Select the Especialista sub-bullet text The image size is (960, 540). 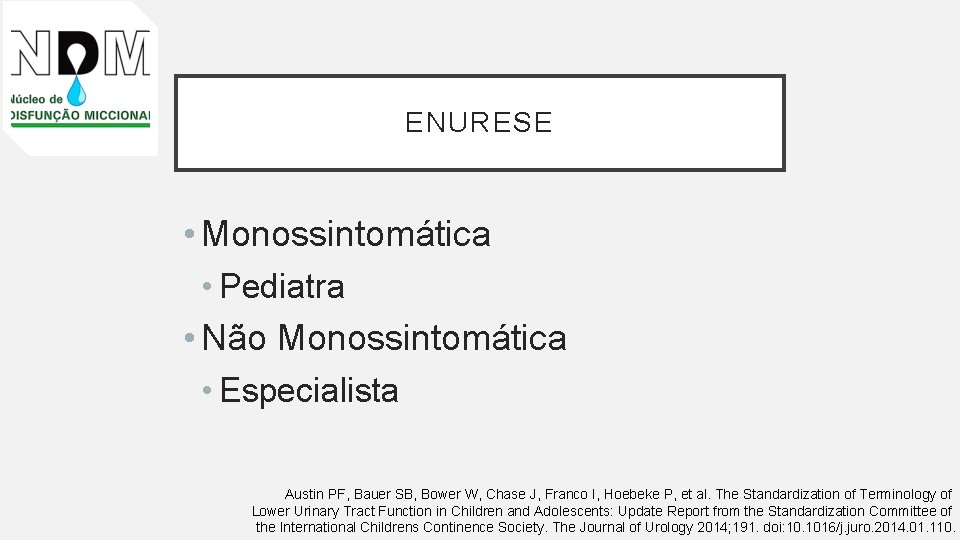pos(309,390)
